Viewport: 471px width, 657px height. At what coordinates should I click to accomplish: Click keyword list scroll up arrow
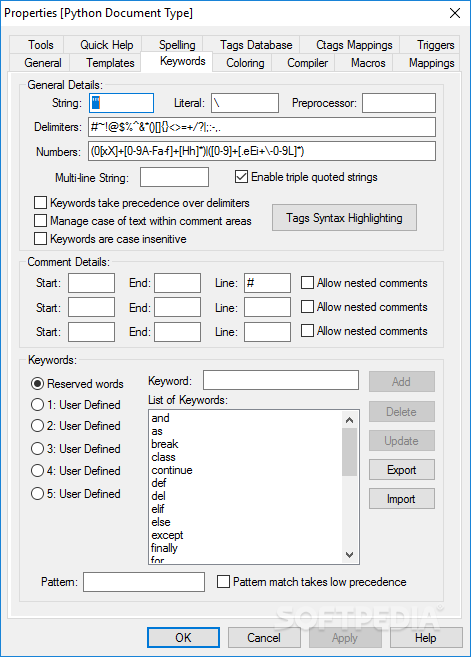[x=349, y=420]
